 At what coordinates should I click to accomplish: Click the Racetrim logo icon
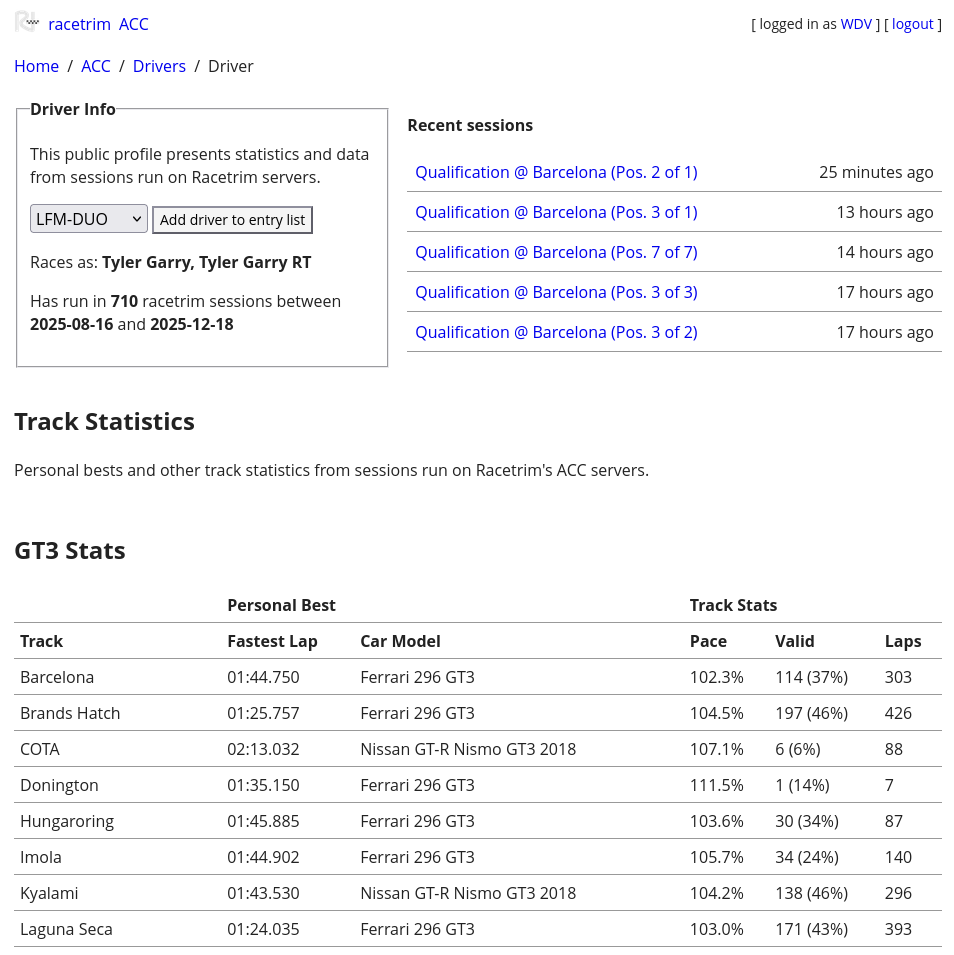[x=27, y=22]
